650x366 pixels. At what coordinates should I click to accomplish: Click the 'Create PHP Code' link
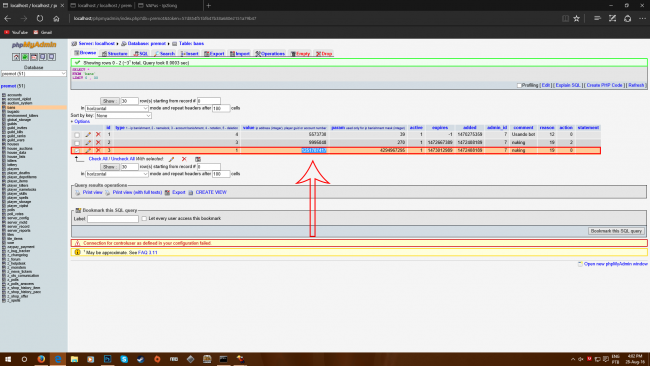click(x=604, y=85)
